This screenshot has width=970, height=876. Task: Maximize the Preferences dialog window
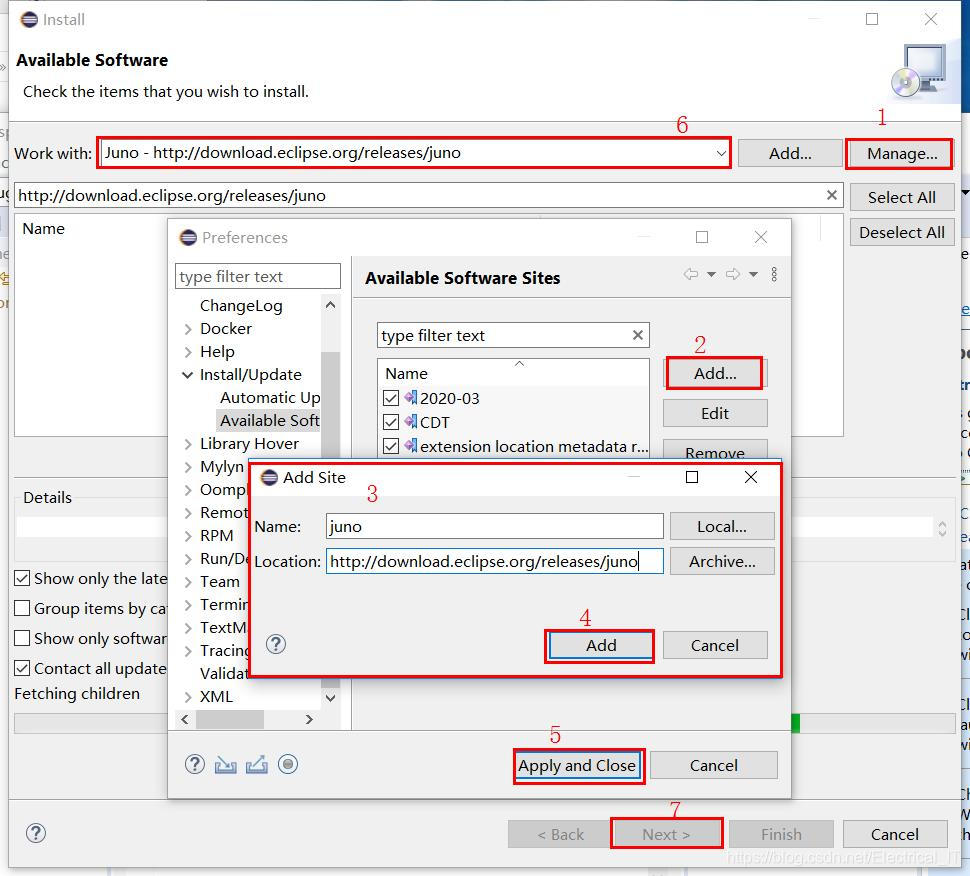[x=702, y=237]
